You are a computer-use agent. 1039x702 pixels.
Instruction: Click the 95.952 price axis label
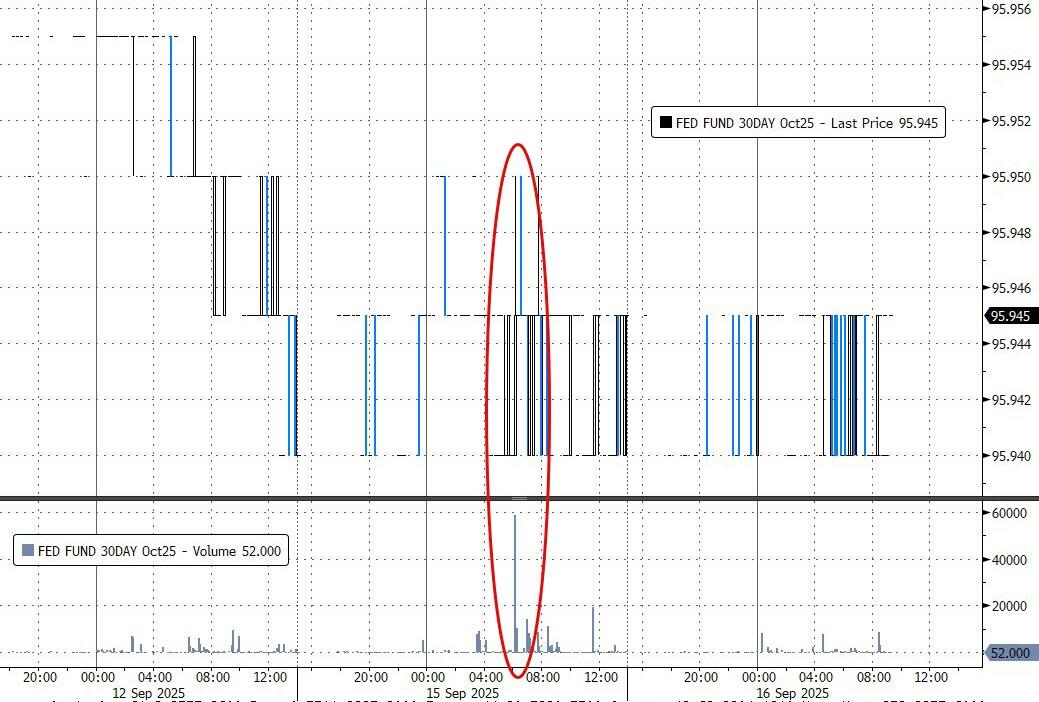1011,121
